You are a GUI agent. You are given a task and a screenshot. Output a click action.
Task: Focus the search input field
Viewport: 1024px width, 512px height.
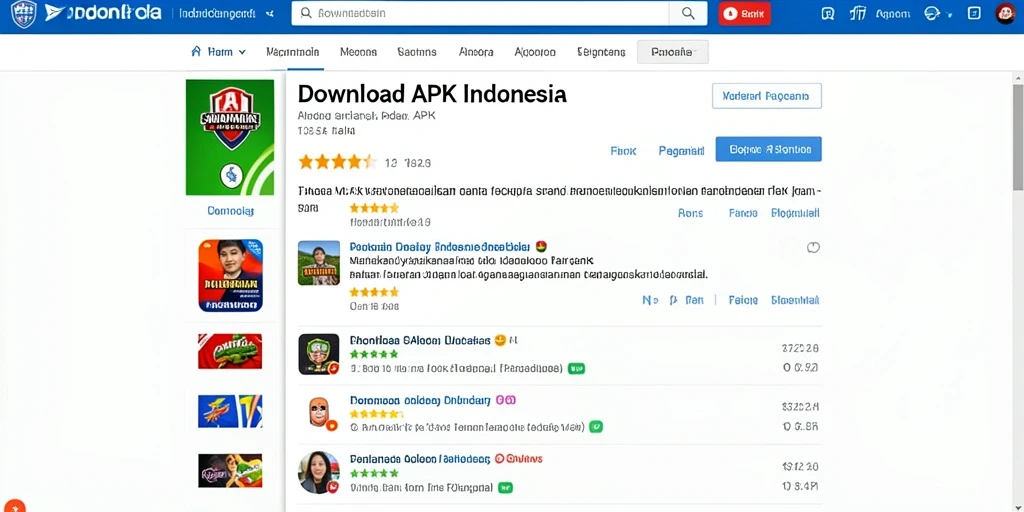point(480,13)
